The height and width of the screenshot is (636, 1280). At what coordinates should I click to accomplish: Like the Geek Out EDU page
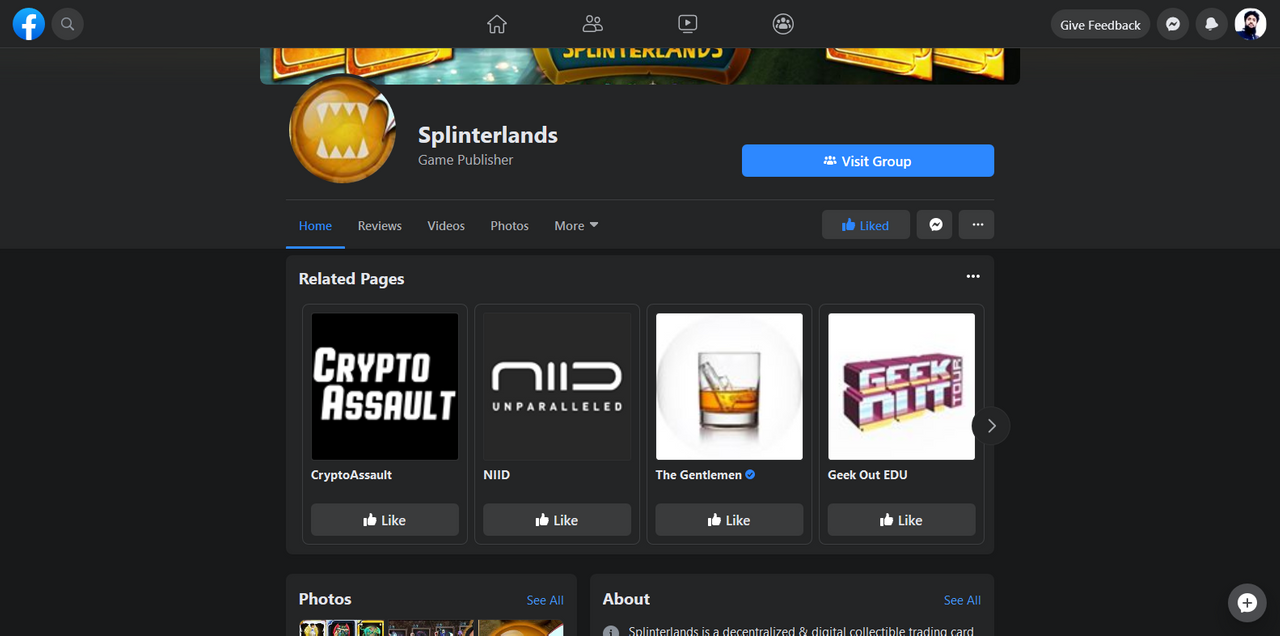[x=901, y=520]
